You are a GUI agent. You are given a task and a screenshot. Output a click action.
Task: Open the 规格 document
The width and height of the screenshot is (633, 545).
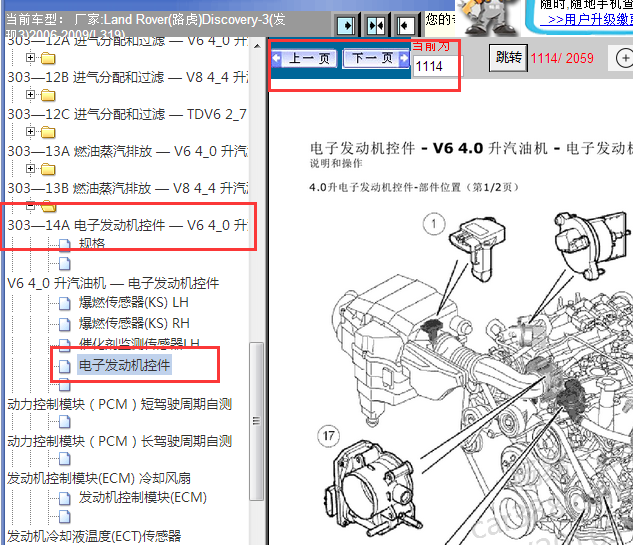coord(92,244)
